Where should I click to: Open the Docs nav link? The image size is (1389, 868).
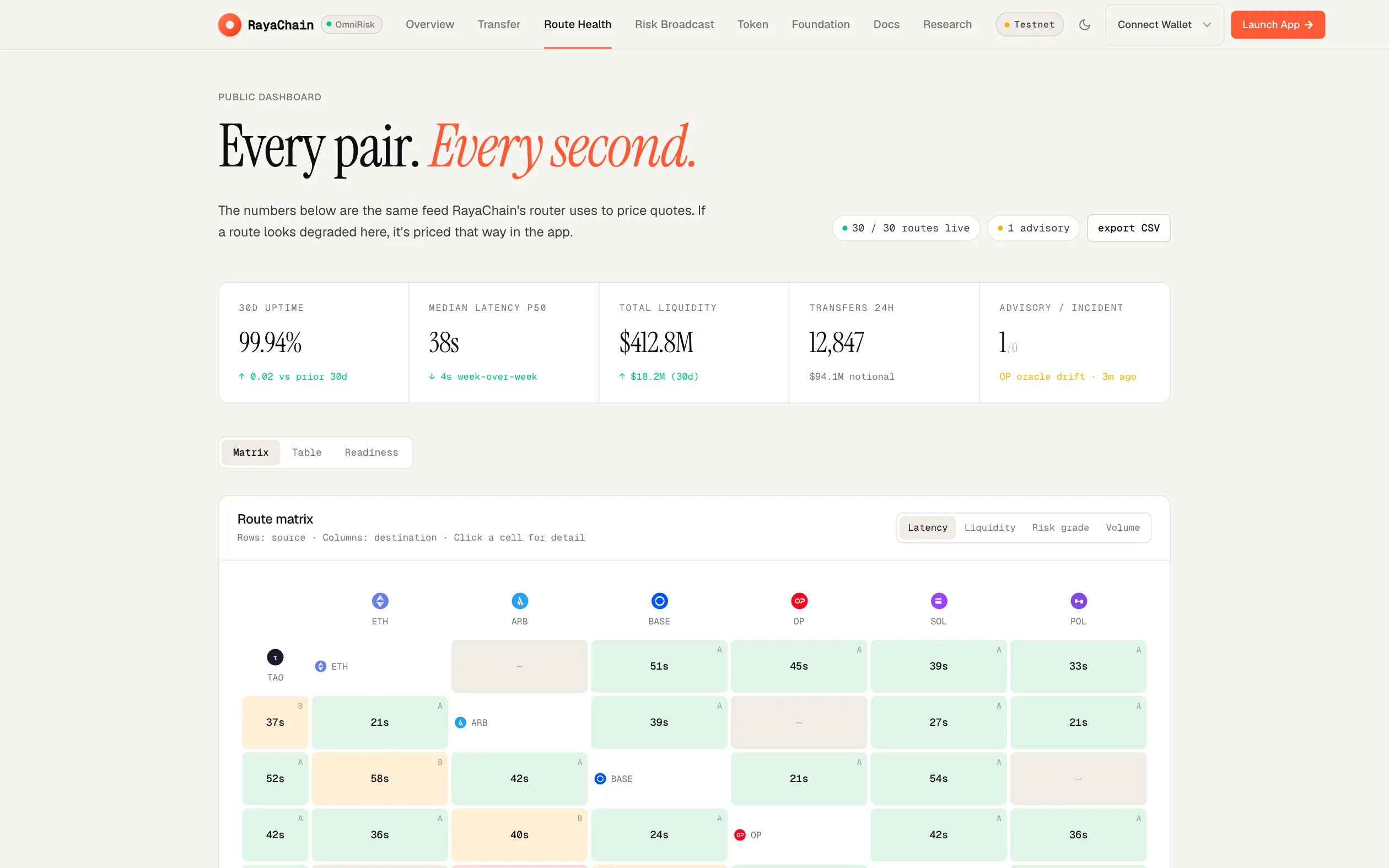pos(886,25)
